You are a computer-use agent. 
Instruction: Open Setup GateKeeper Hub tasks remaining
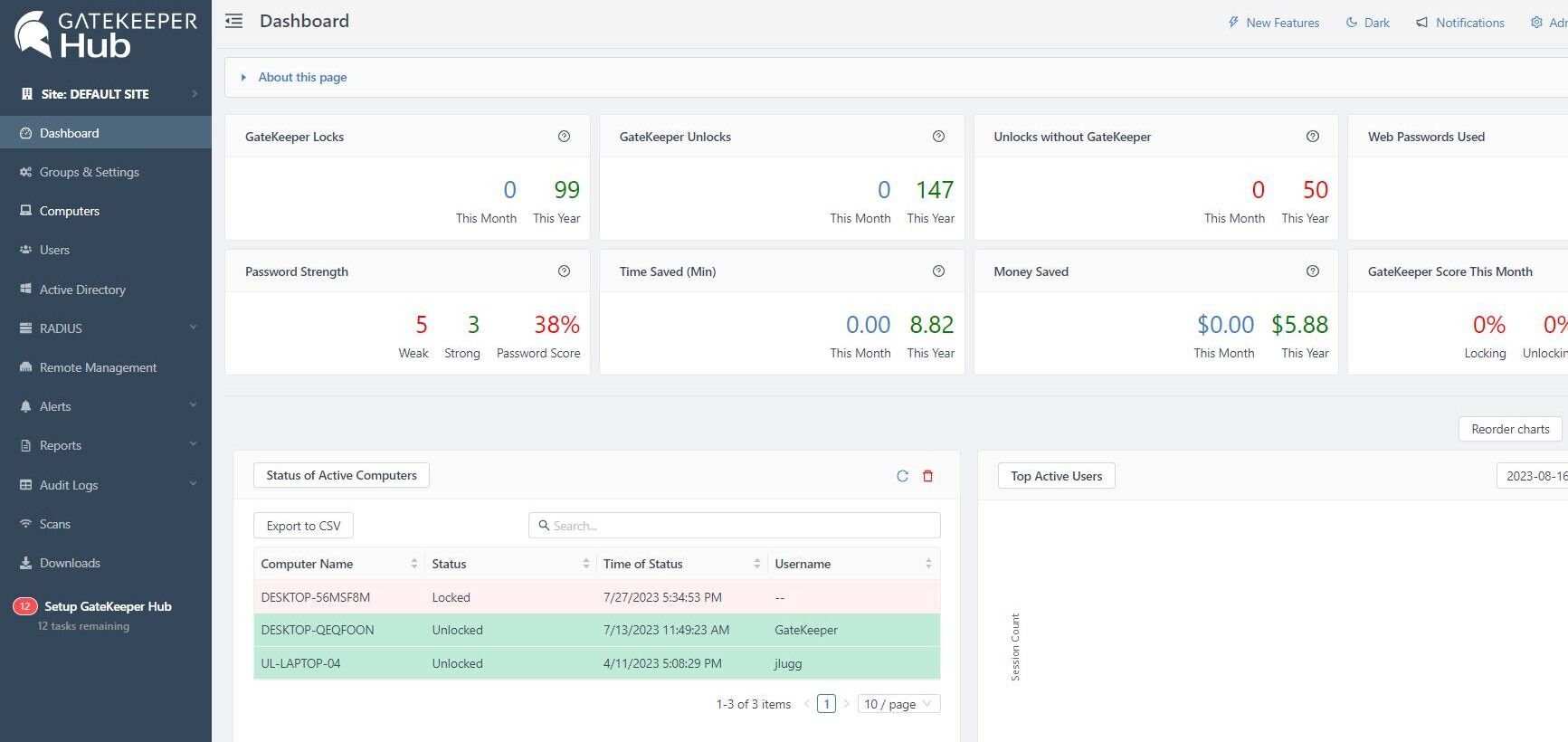(x=107, y=607)
